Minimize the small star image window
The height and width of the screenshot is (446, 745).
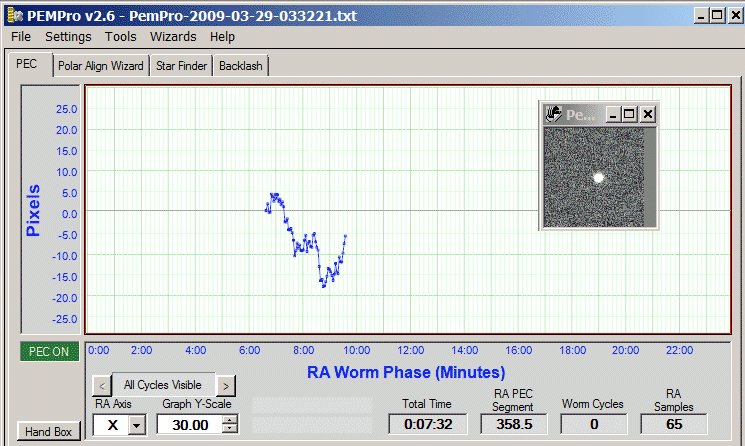(613, 114)
